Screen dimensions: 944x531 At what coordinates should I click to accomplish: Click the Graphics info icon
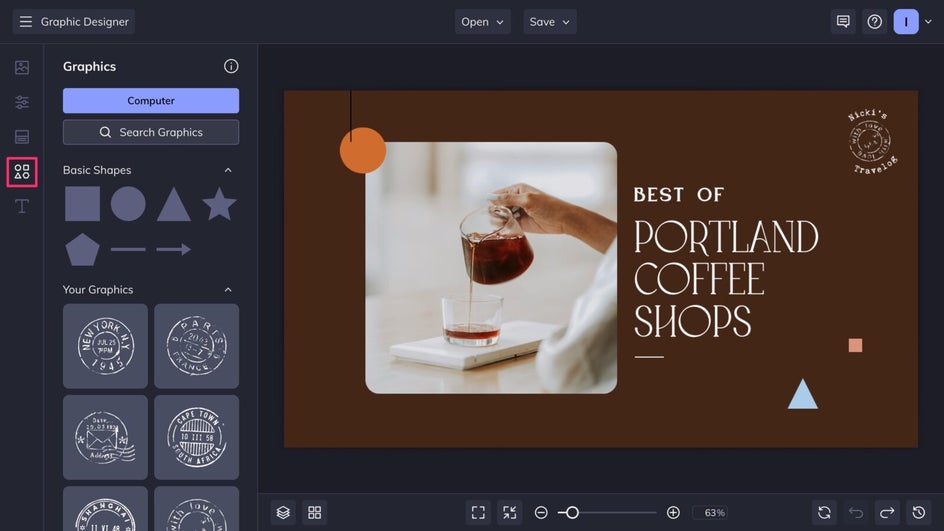pos(231,67)
